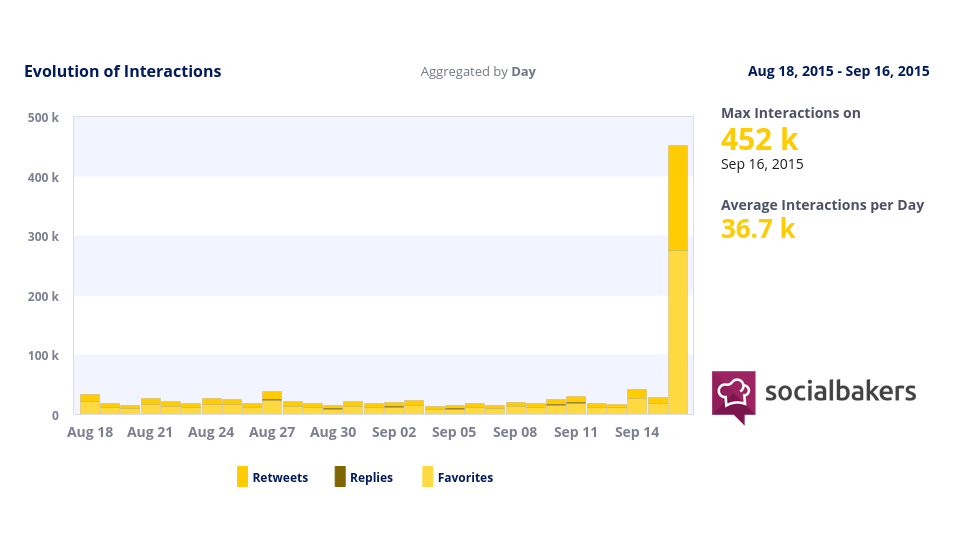
Task: Toggle the Replies legend series
Action: [x=371, y=478]
